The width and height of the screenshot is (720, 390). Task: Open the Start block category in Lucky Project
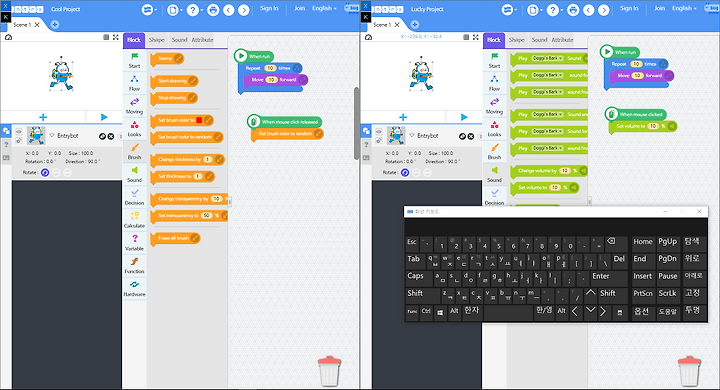point(495,60)
